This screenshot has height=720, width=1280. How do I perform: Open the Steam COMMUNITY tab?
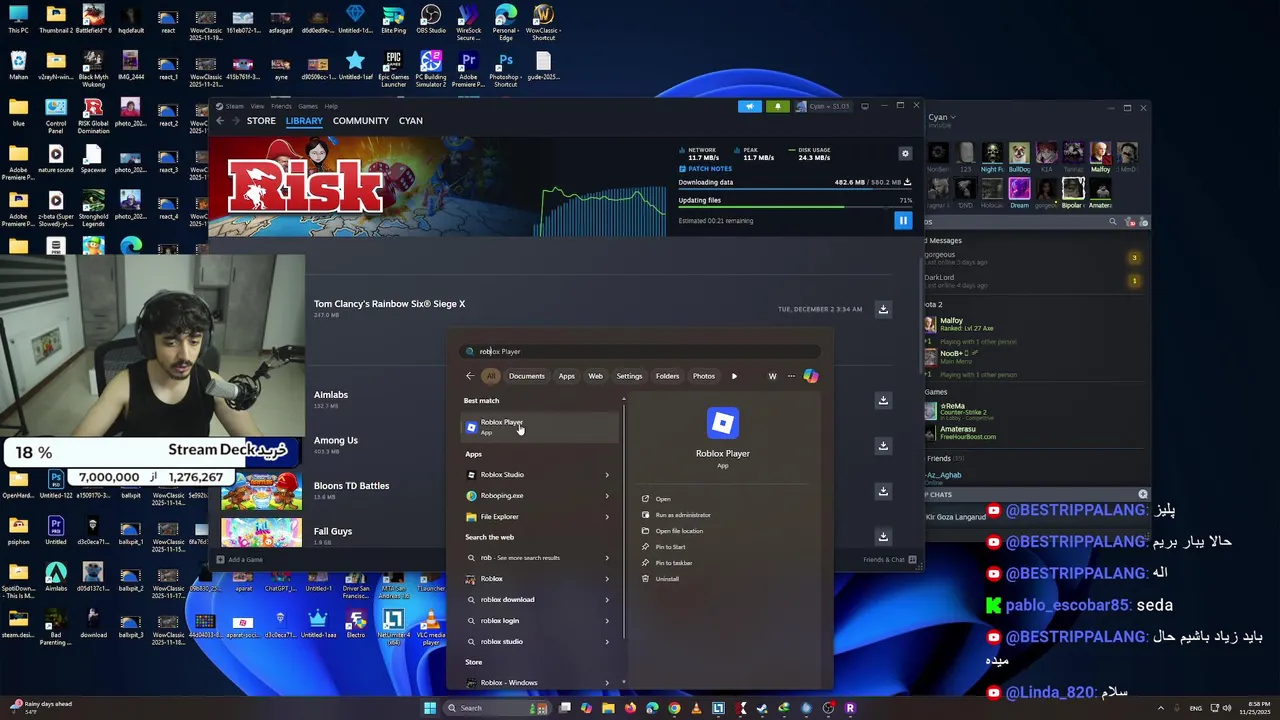pyautogui.click(x=361, y=121)
